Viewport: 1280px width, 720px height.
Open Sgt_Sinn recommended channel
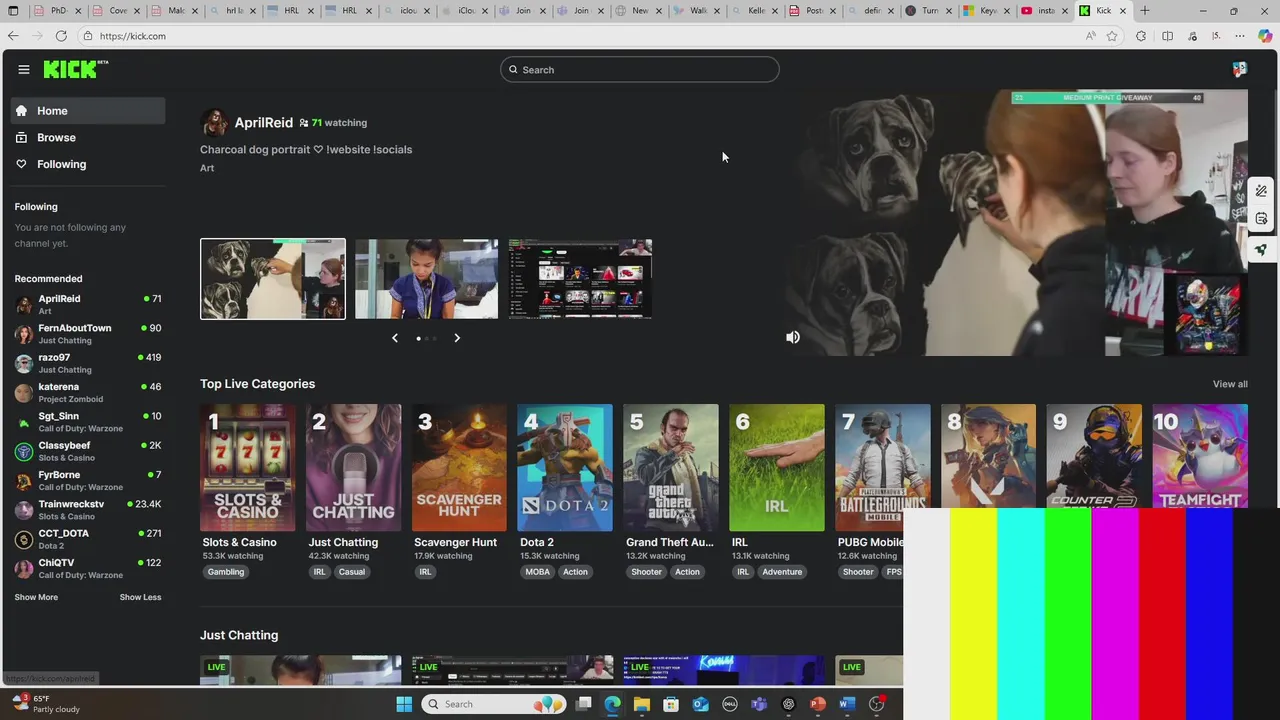coord(88,422)
